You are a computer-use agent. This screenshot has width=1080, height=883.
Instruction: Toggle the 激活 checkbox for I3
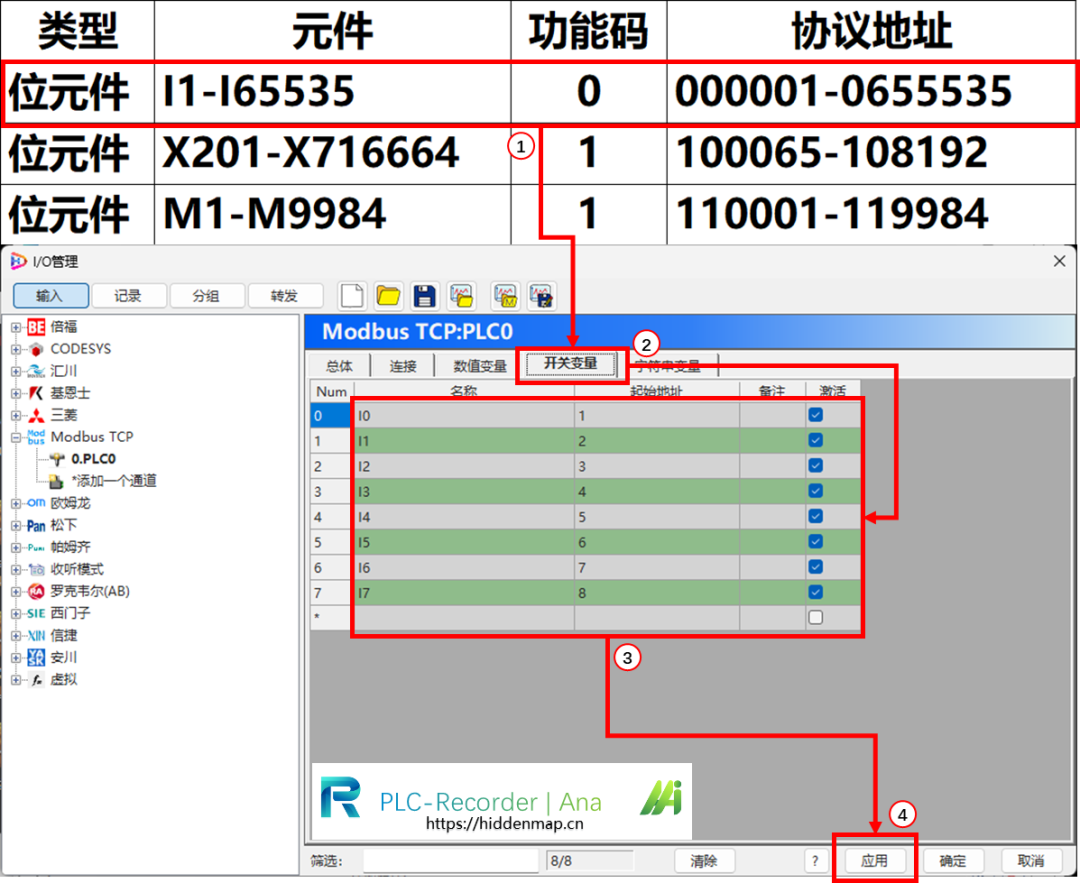pos(816,491)
